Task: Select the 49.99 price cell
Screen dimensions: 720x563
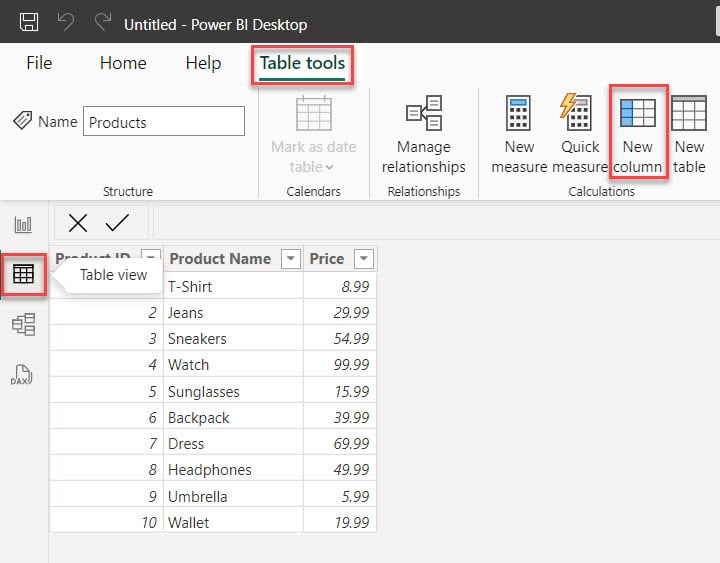Action: coord(340,470)
